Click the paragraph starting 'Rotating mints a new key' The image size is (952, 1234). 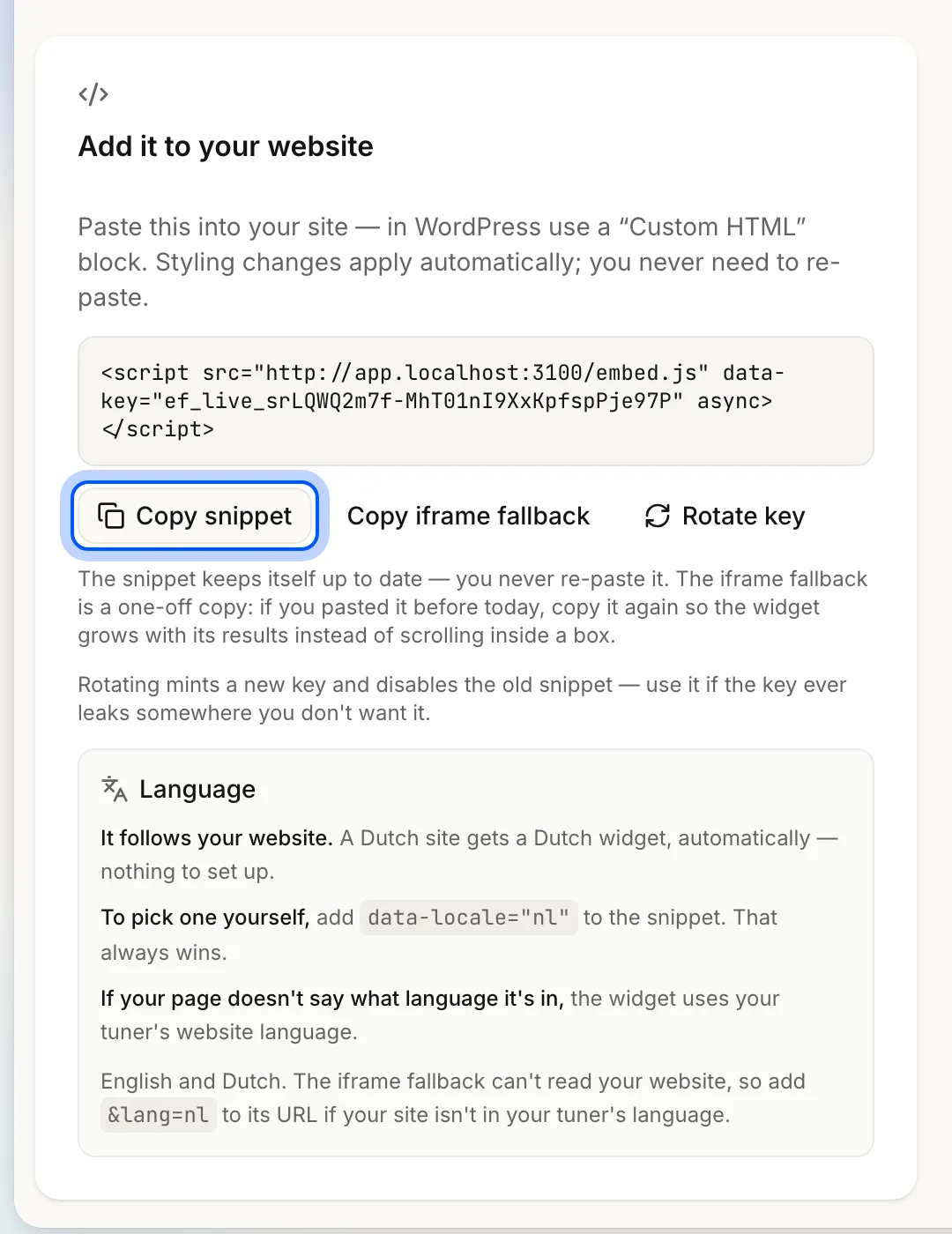pyautogui.click(x=462, y=699)
